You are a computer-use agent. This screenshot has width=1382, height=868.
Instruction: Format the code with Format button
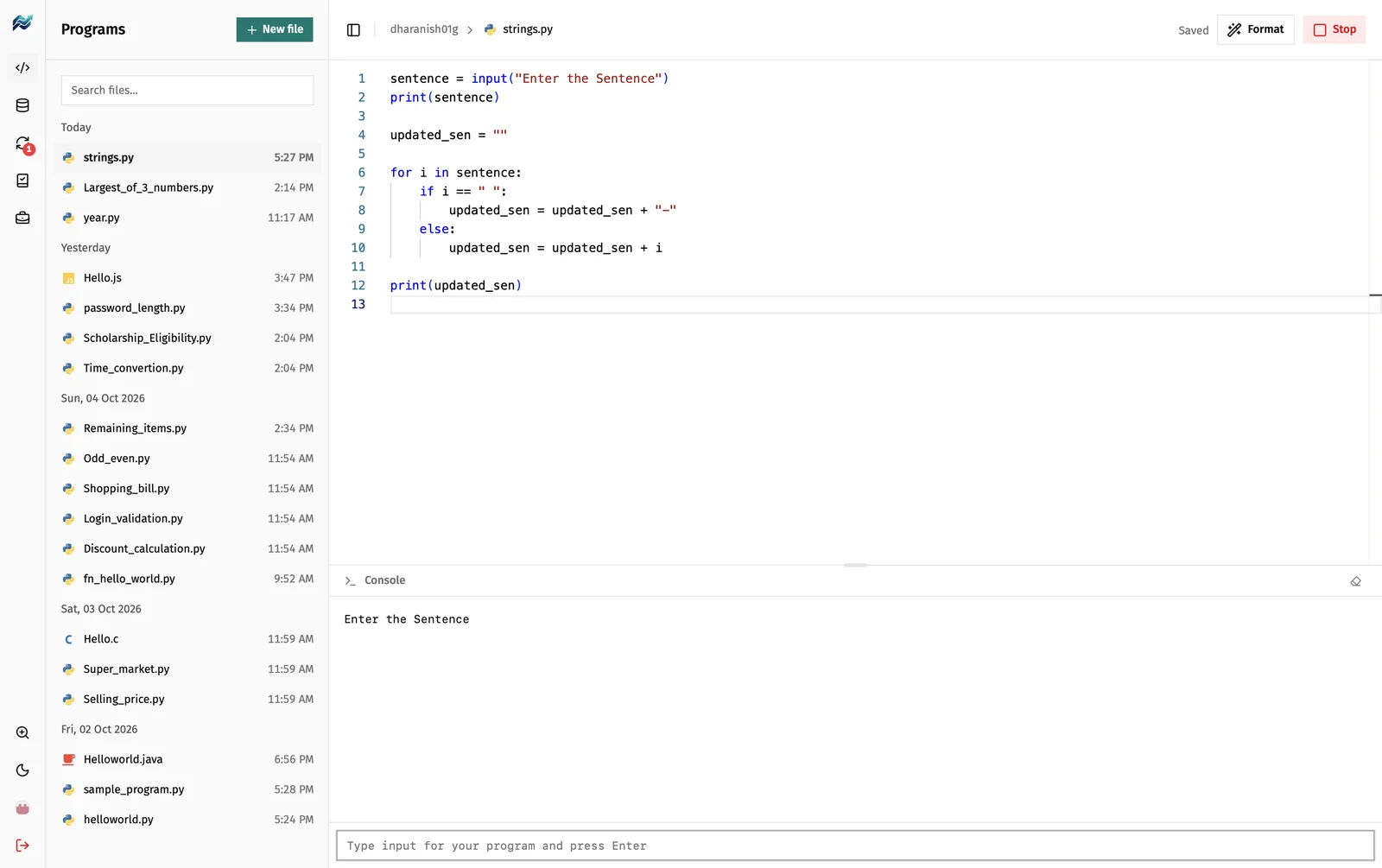pyautogui.click(x=1255, y=29)
